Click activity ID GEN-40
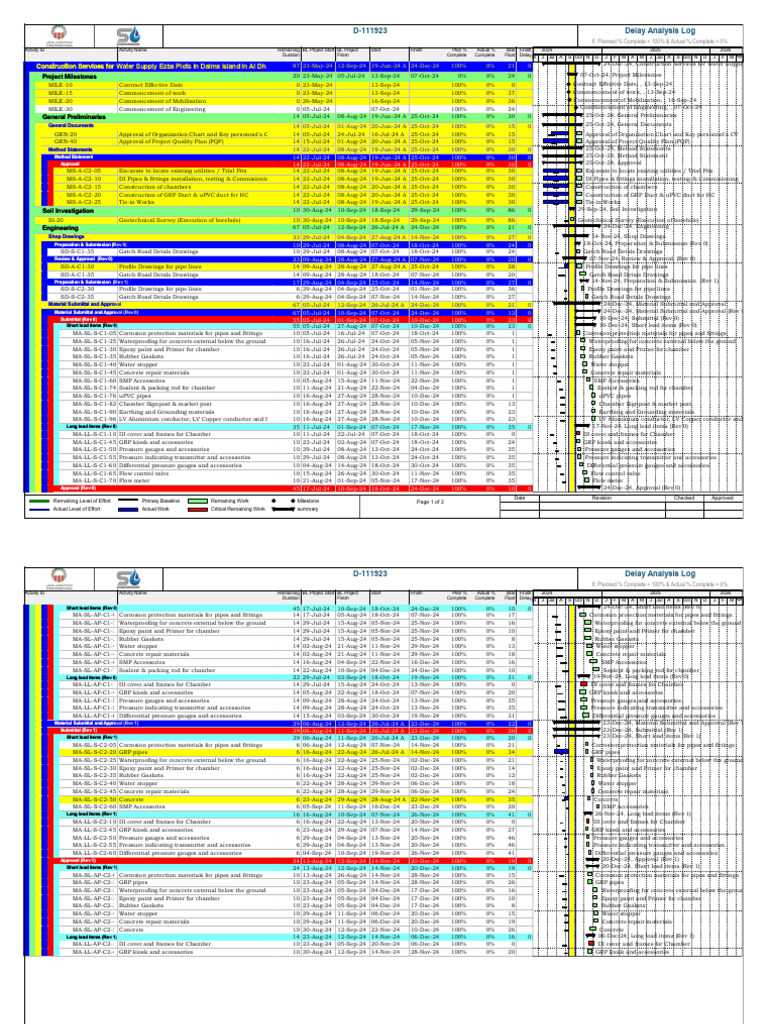The image size is (768, 1024). click(65, 141)
